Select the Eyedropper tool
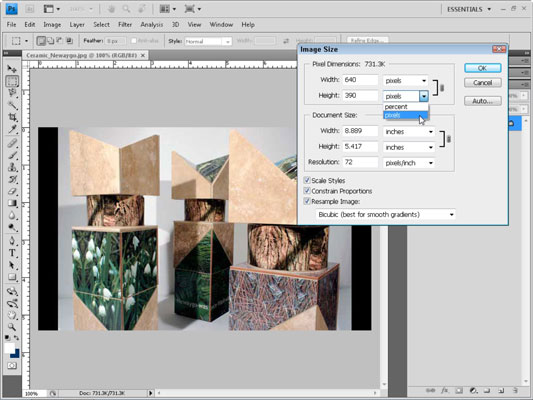This screenshot has height=400, width=533. pos(12,129)
